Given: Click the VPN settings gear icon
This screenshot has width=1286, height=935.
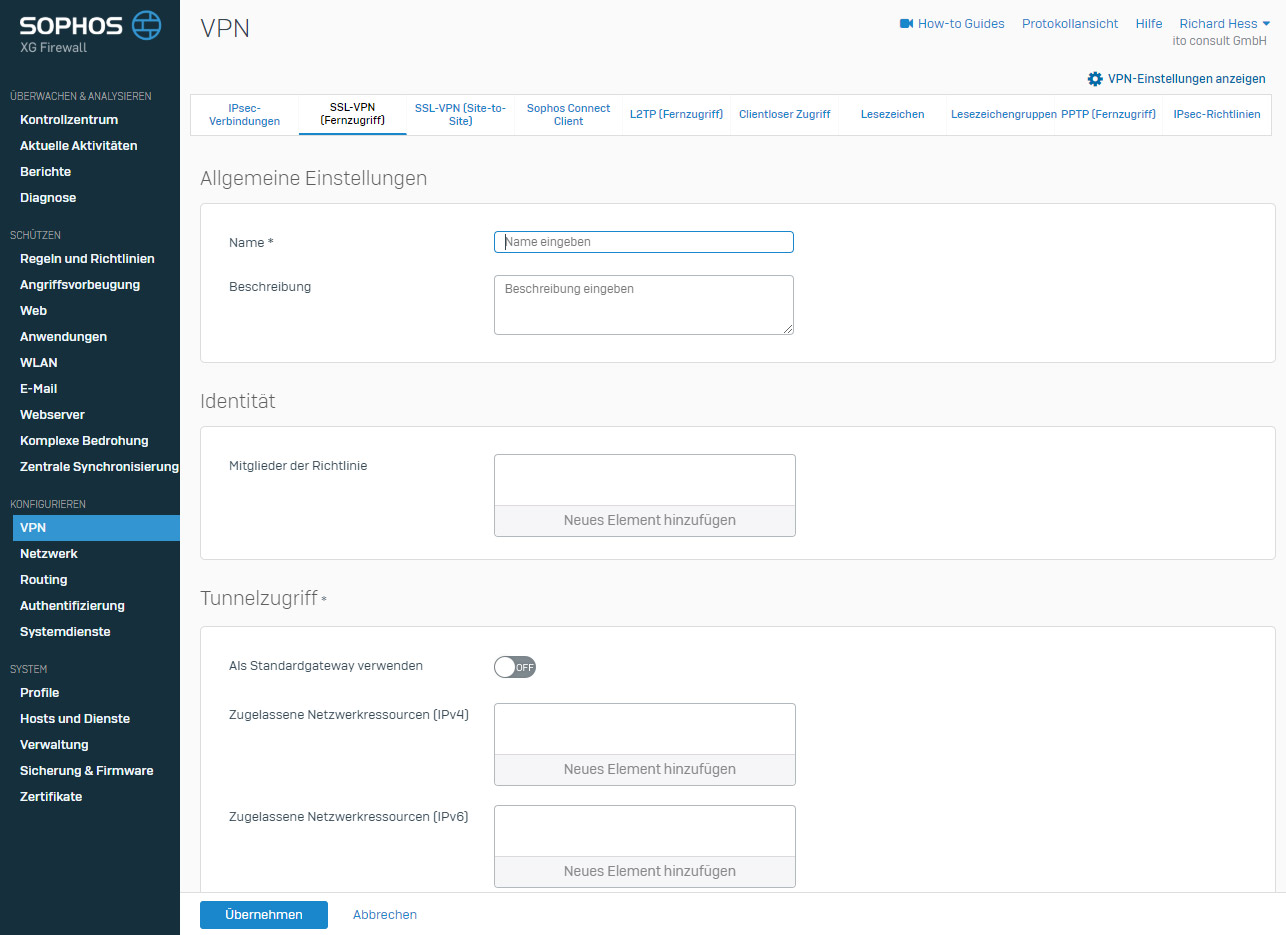Looking at the screenshot, I should [x=1095, y=79].
